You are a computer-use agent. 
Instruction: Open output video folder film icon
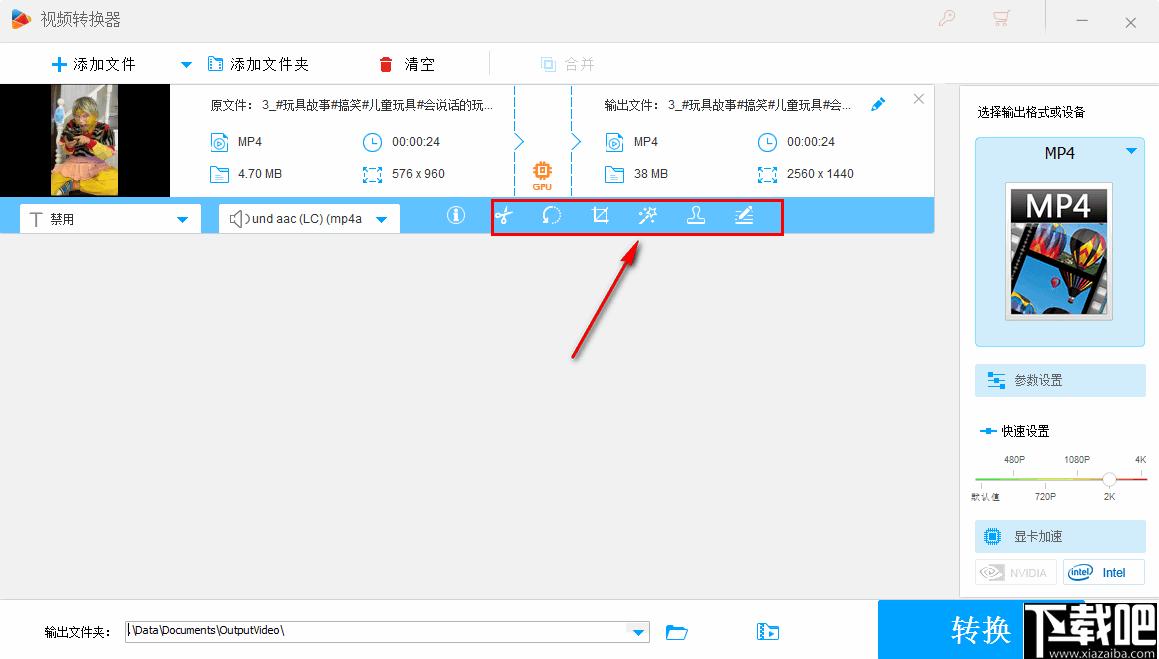pyautogui.click(x=768, y=632)
